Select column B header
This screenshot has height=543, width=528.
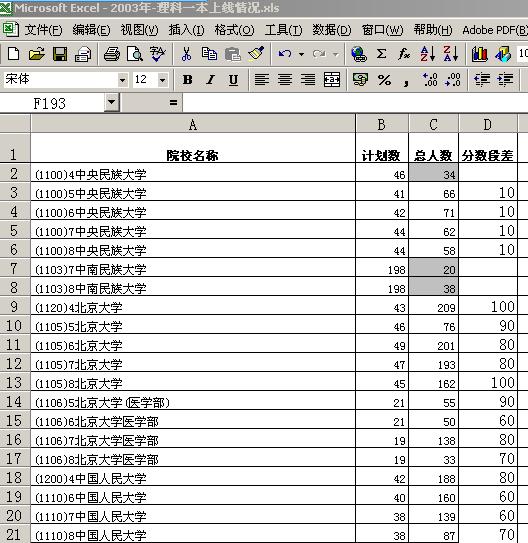pyautogui.click(x=382, y=124)
